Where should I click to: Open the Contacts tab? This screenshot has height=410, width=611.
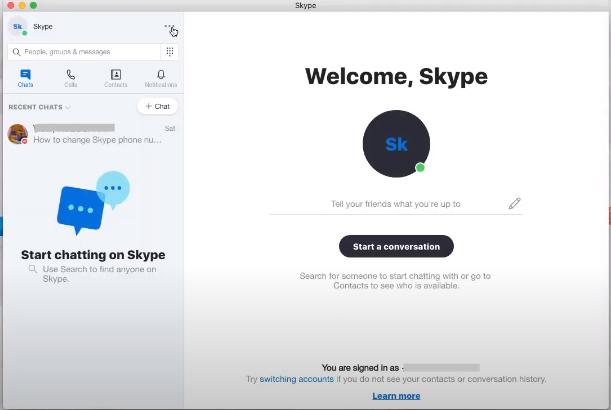click(x=116, y=78)
